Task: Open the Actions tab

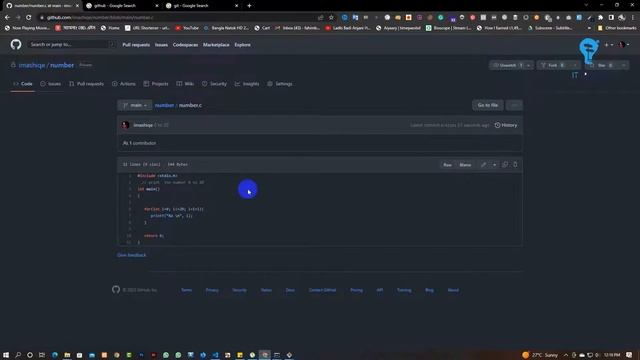Action: 124,84
